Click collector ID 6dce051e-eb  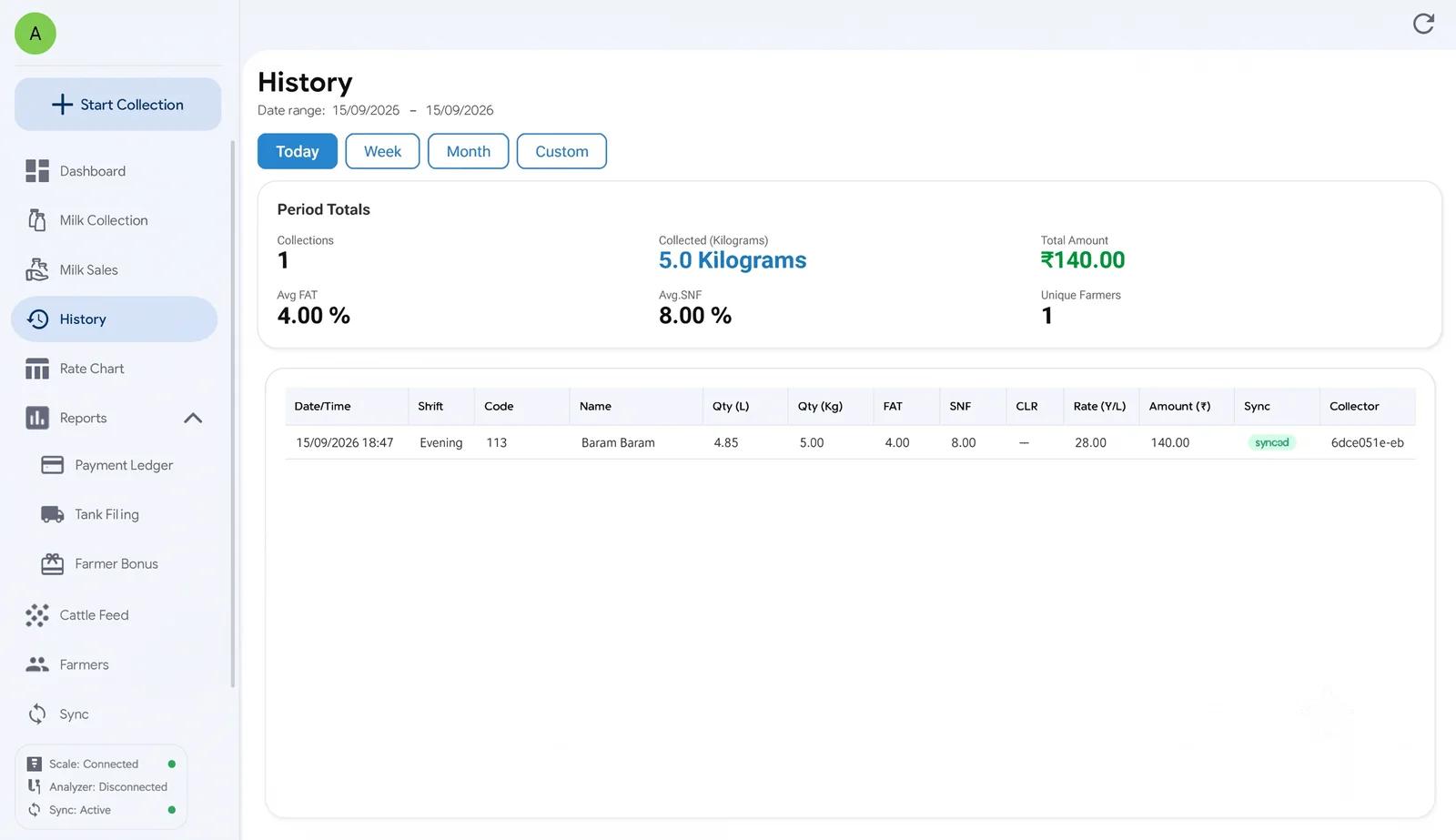click(1367, 442)
